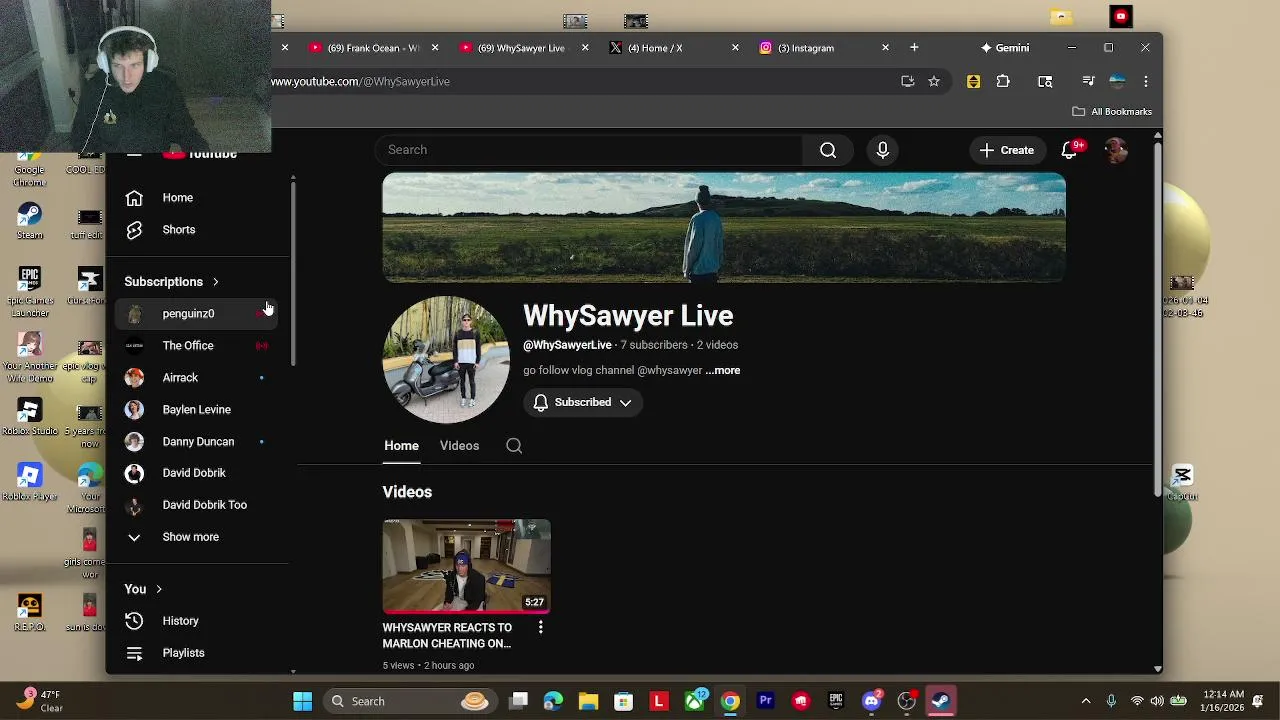The image size is (1280, 720).
Task: Expand the Subscriptions section chevron
Action: click(215, 282)
